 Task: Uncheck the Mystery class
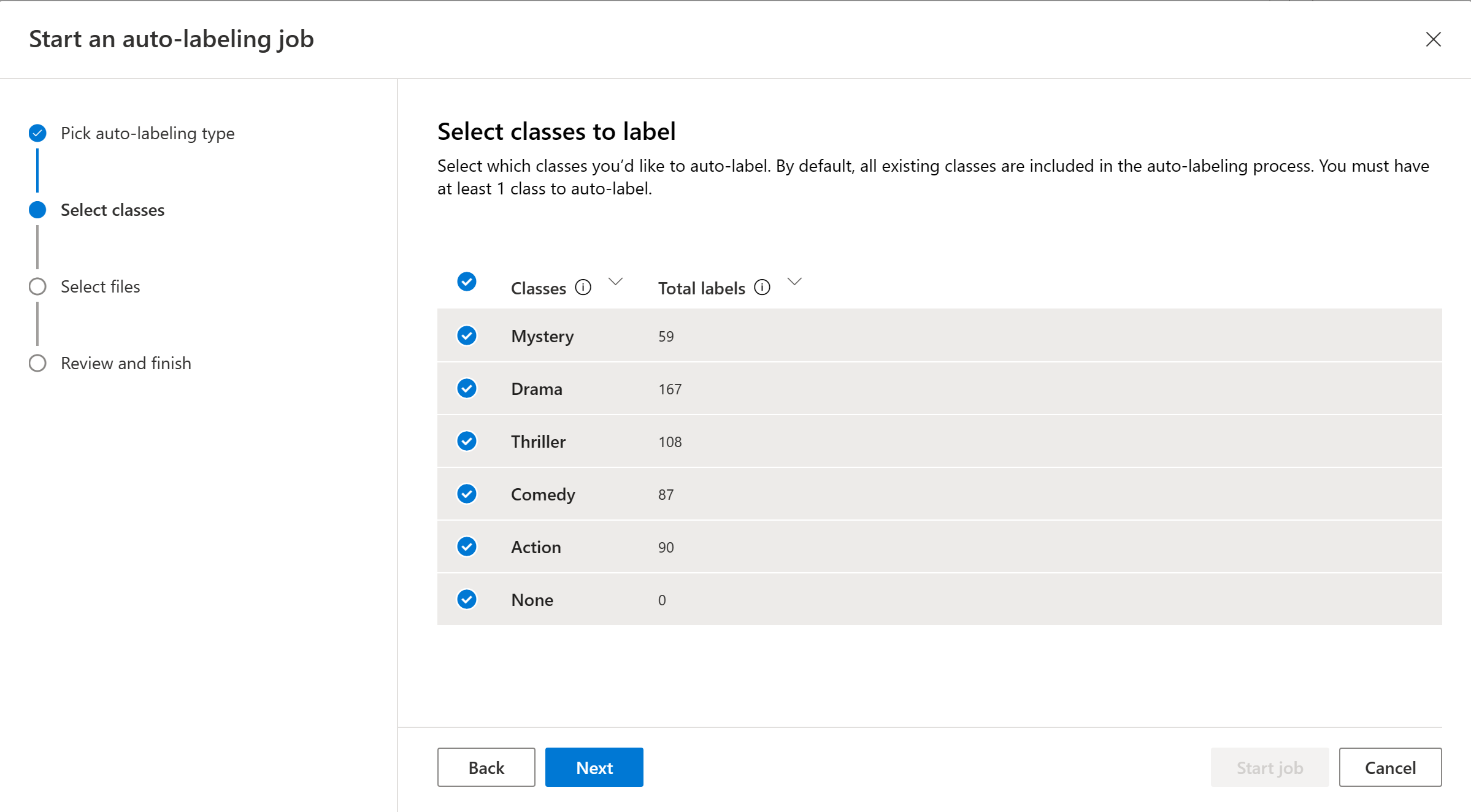click(x=466, y=335)
